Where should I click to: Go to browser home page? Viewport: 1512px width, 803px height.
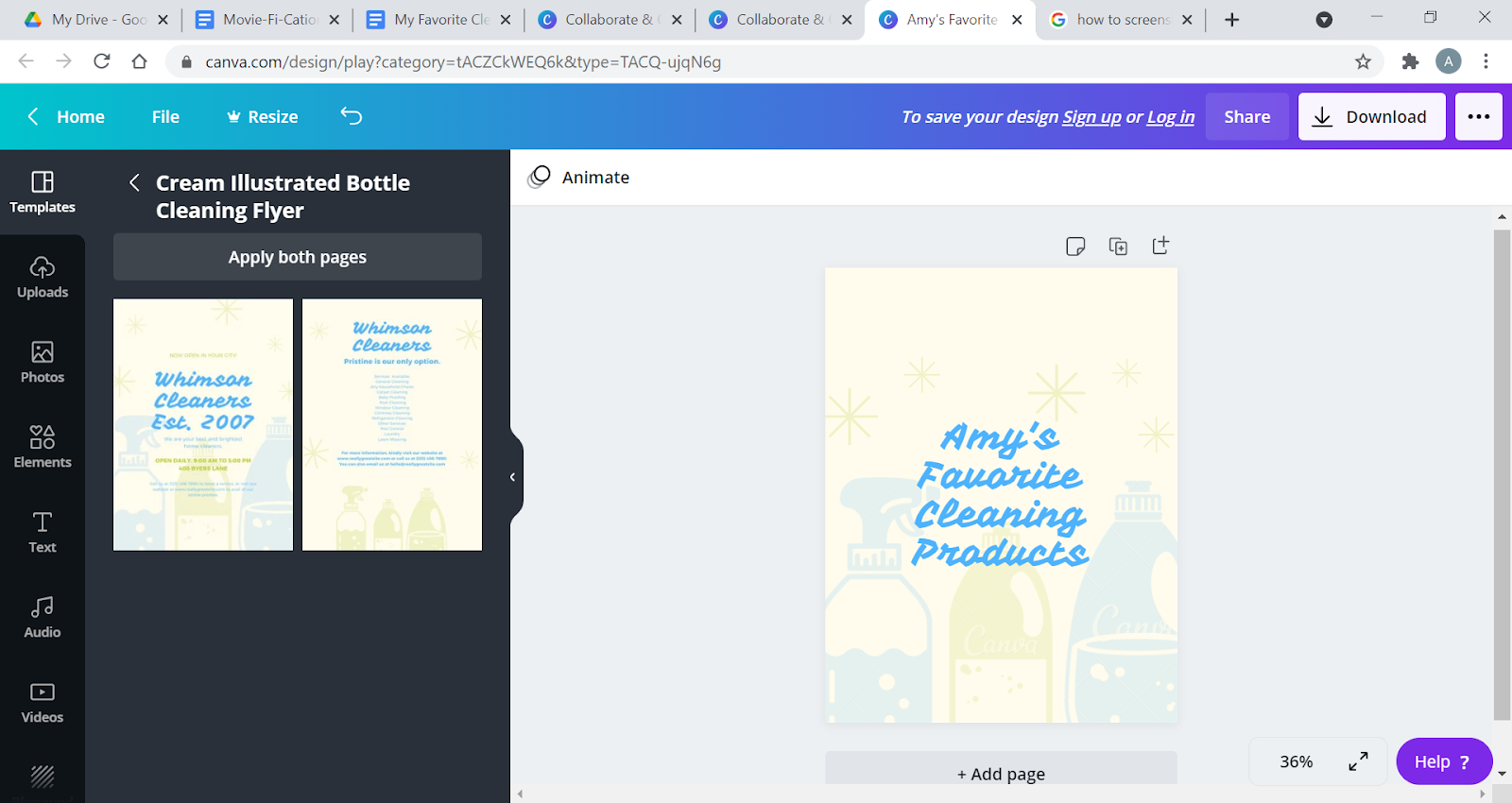(140, 61)
